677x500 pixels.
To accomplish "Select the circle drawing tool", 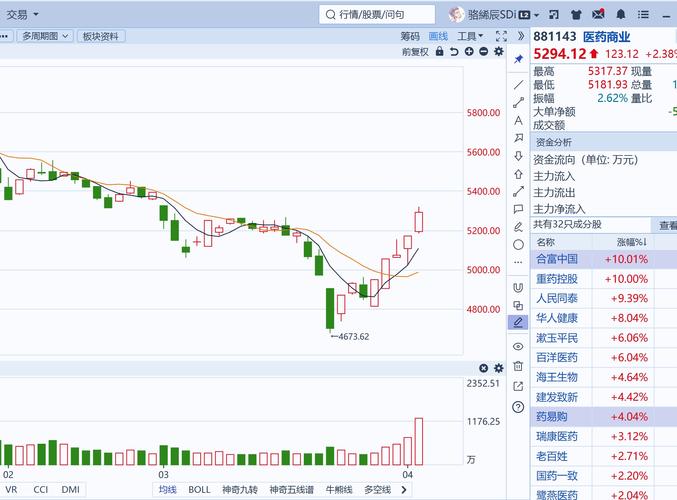I will click(519, 245).
